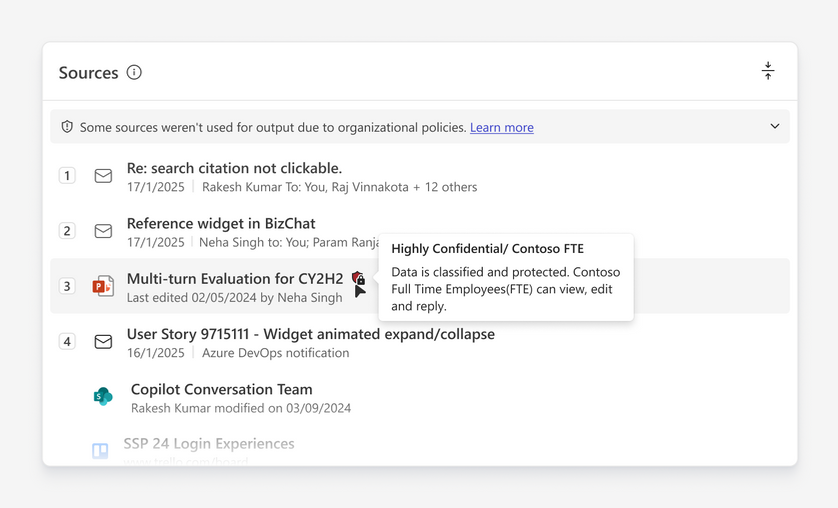Open User Story 9715111 widget notification
Viewport: 838px width, 508px height.
[x=310, y=334]
